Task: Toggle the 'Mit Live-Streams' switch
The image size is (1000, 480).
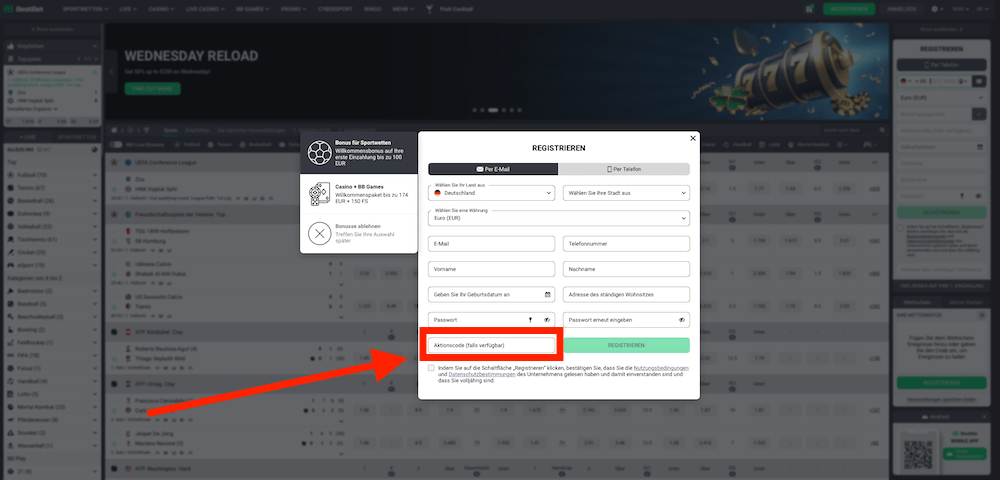Action: click(x=115, y=145)
